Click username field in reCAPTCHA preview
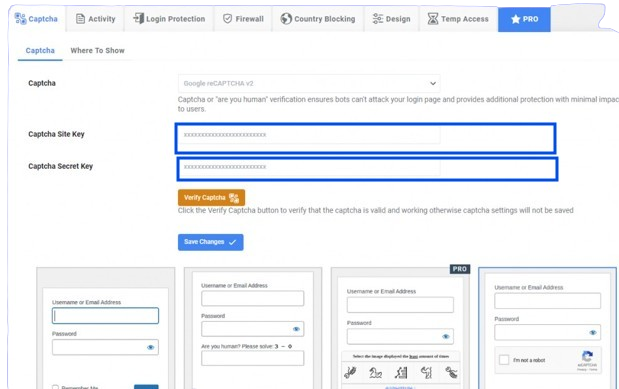Viewport: 619px width, 389px height. [x=548, y=301]
